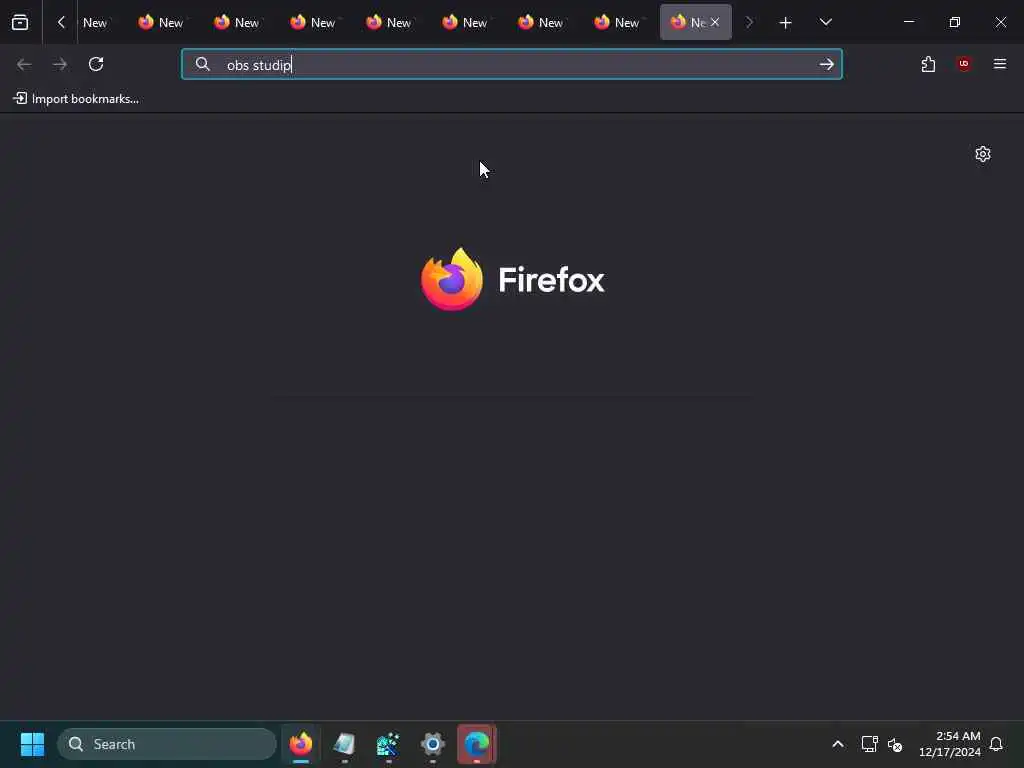This screenshot has height=768, width=1024.
Task: Click Import bookmarks... in bookmarks toolbar
Action: pos(76,99)
